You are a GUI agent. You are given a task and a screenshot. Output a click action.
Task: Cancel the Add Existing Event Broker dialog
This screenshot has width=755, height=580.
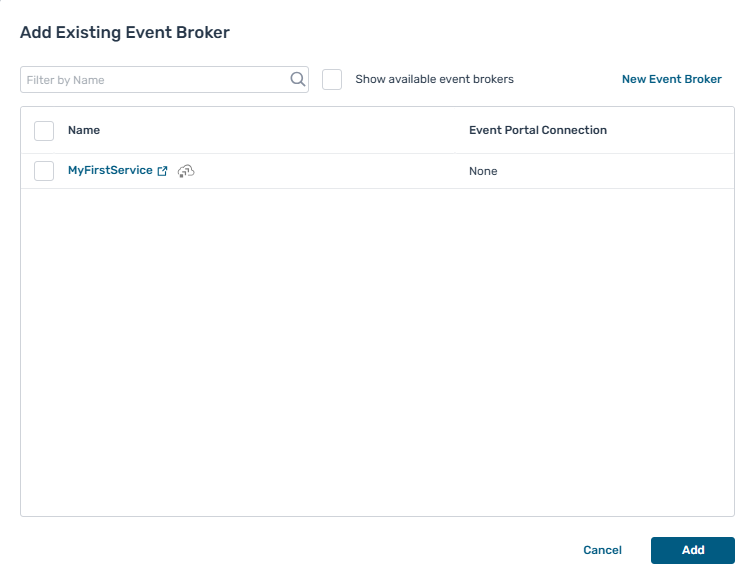(x=602, y=550)
